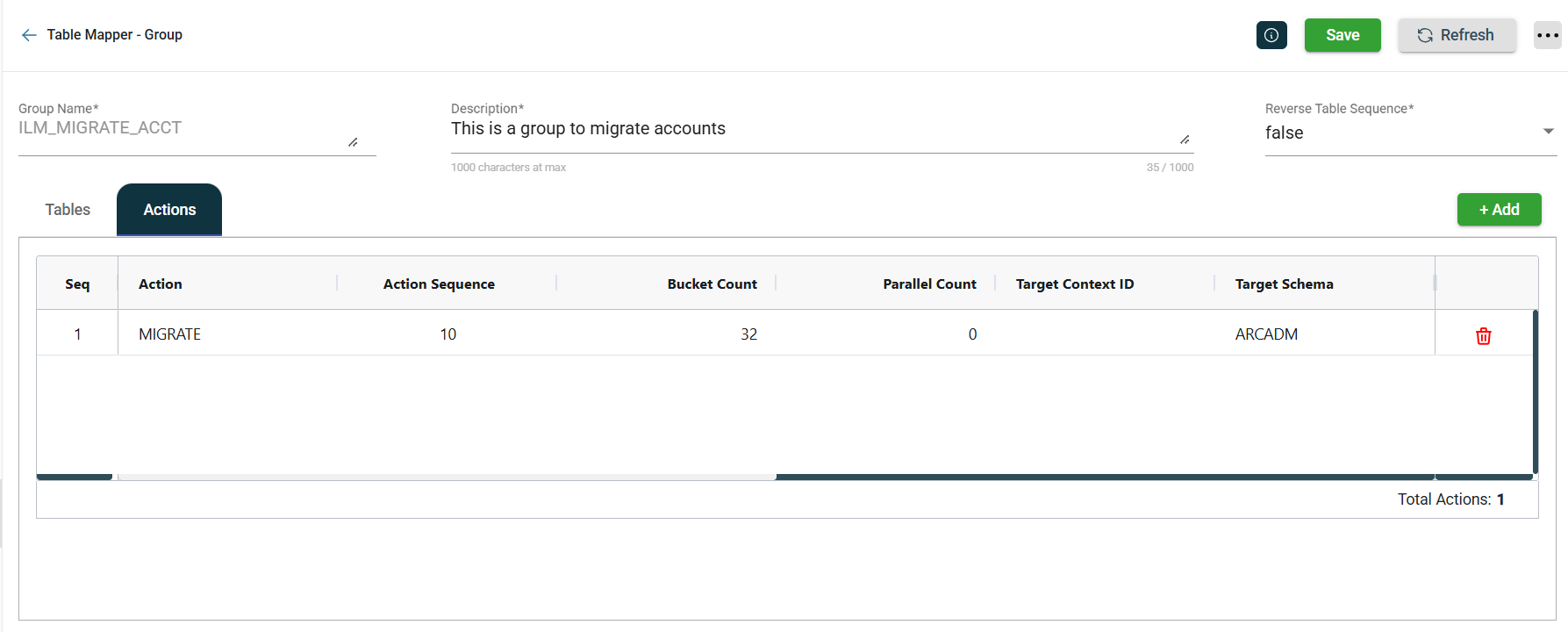Select the Actions tab
1568x632 pixels.
pos(169,210)
